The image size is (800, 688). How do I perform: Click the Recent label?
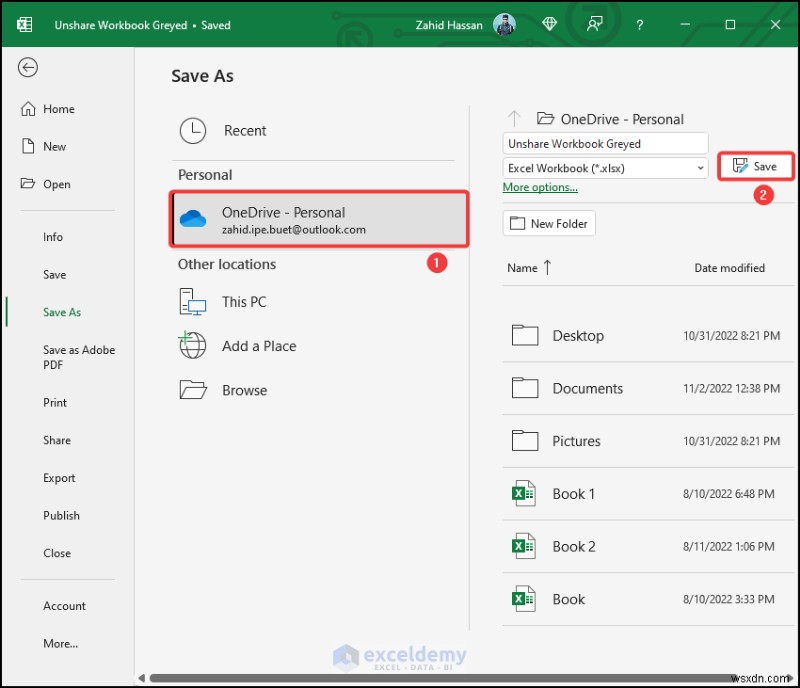click(x=245, y=131)
